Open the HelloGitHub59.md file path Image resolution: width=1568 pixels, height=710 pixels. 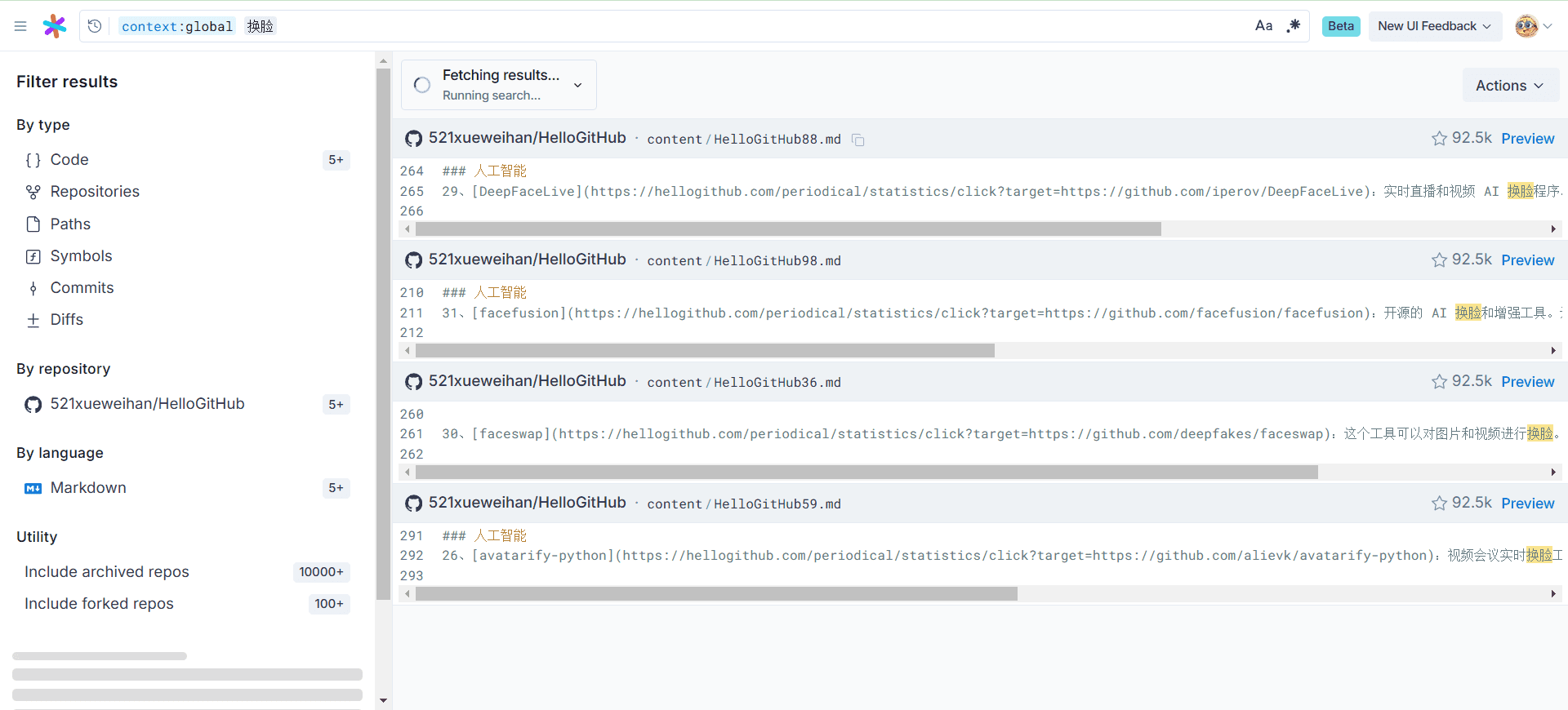743,504
